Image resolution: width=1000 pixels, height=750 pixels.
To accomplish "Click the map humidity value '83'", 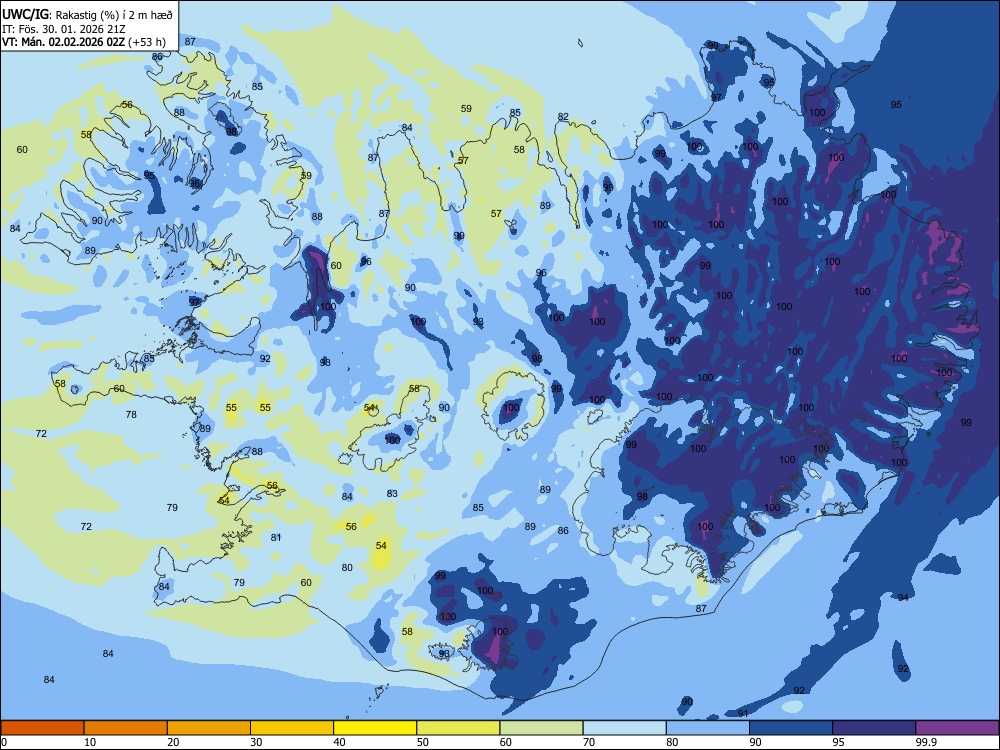I will [392, 494].
